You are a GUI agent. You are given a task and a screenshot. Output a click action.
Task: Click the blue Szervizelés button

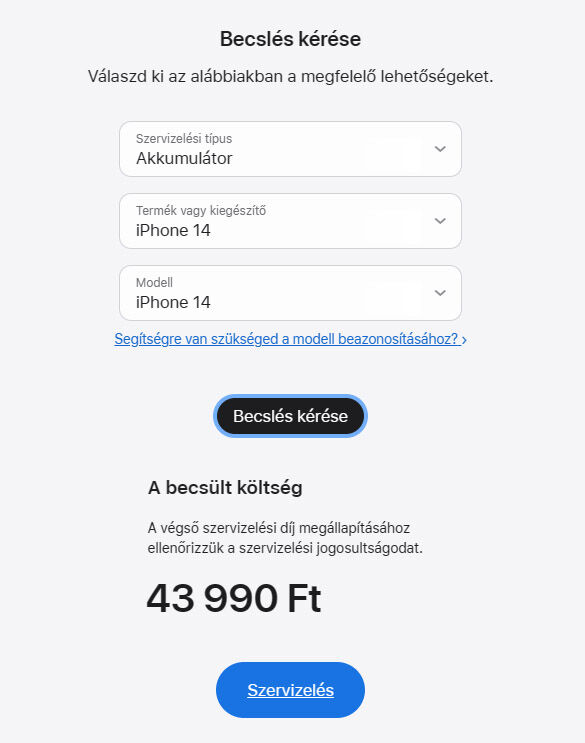(x=290, y=690)
